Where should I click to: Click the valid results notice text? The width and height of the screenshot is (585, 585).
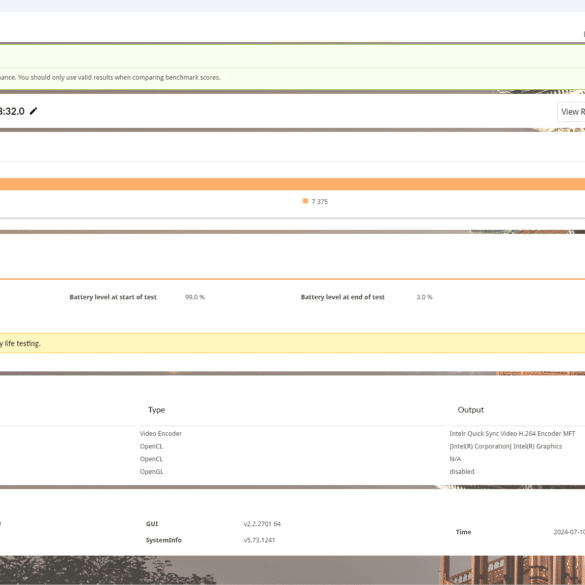click(x=110, y=78)
